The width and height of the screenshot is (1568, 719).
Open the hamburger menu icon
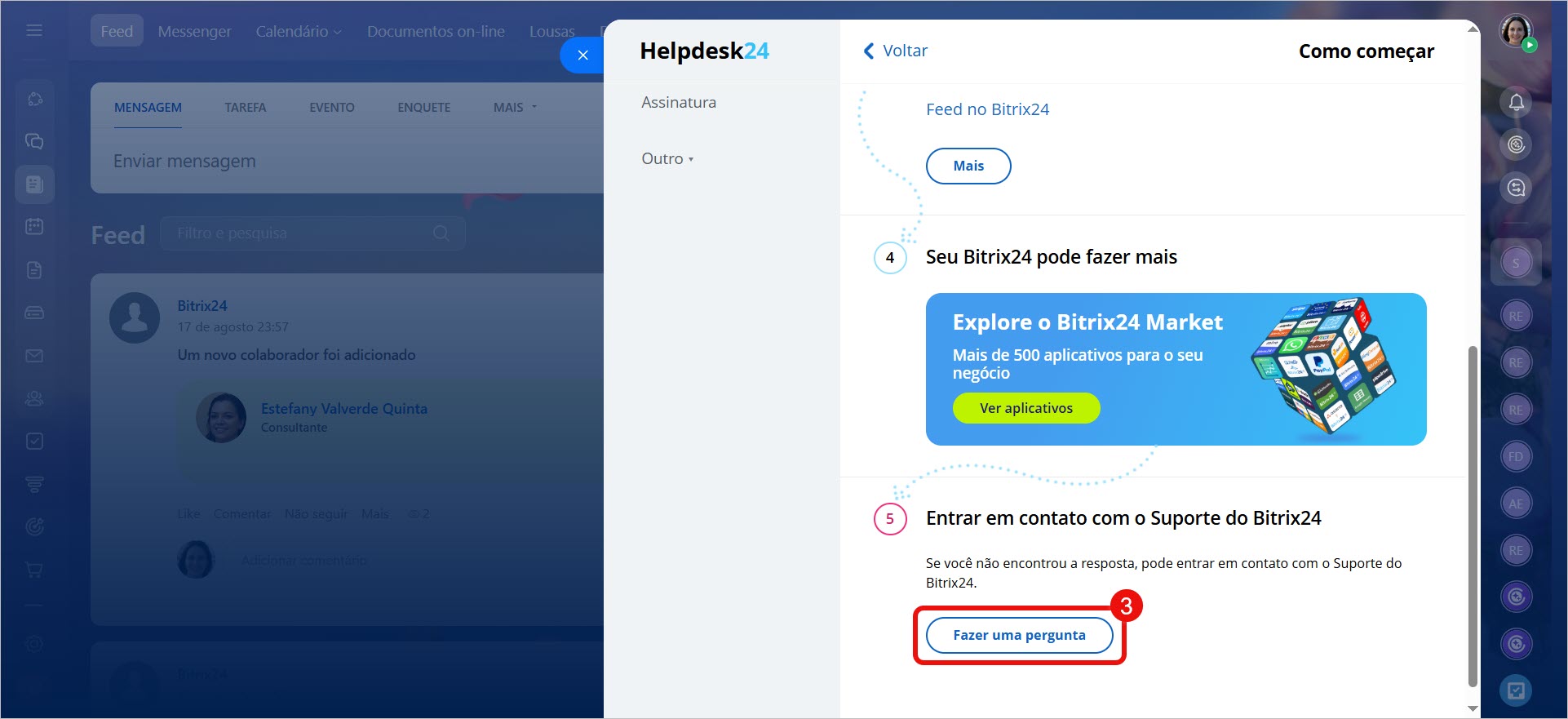pos(34,30)
